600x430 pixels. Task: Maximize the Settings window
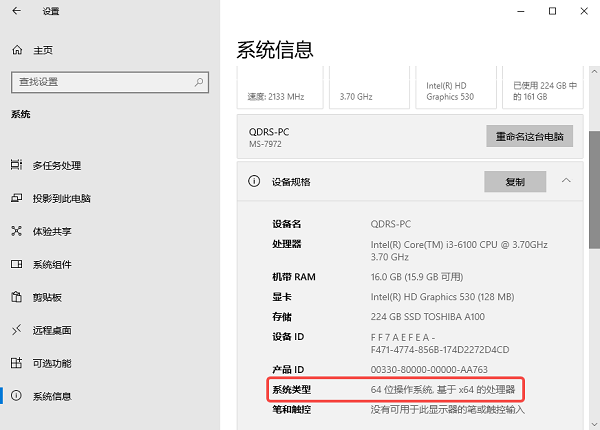(x=553, y=11)
